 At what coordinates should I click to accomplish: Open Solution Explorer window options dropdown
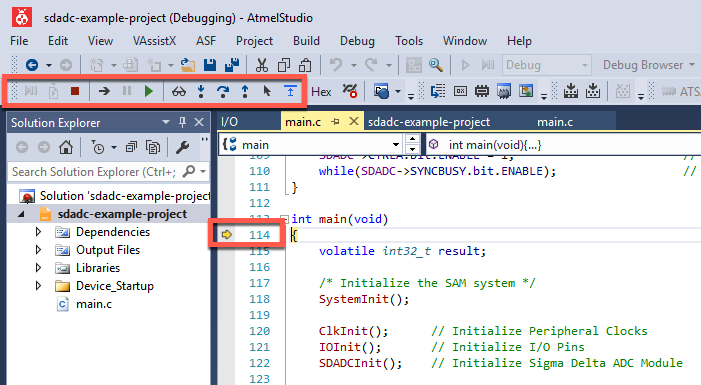(x=166, y=122)
